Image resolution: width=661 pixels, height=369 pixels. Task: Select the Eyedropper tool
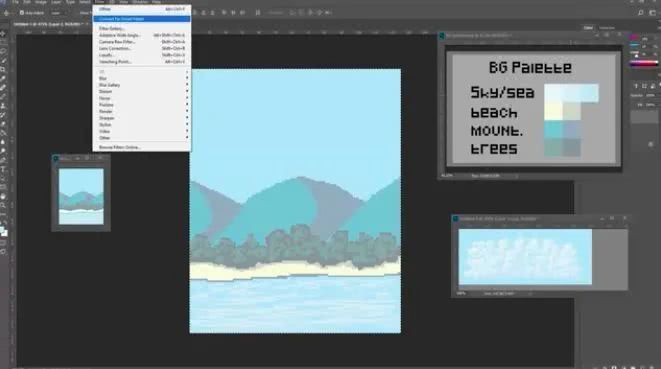click(x=3, y=78)
